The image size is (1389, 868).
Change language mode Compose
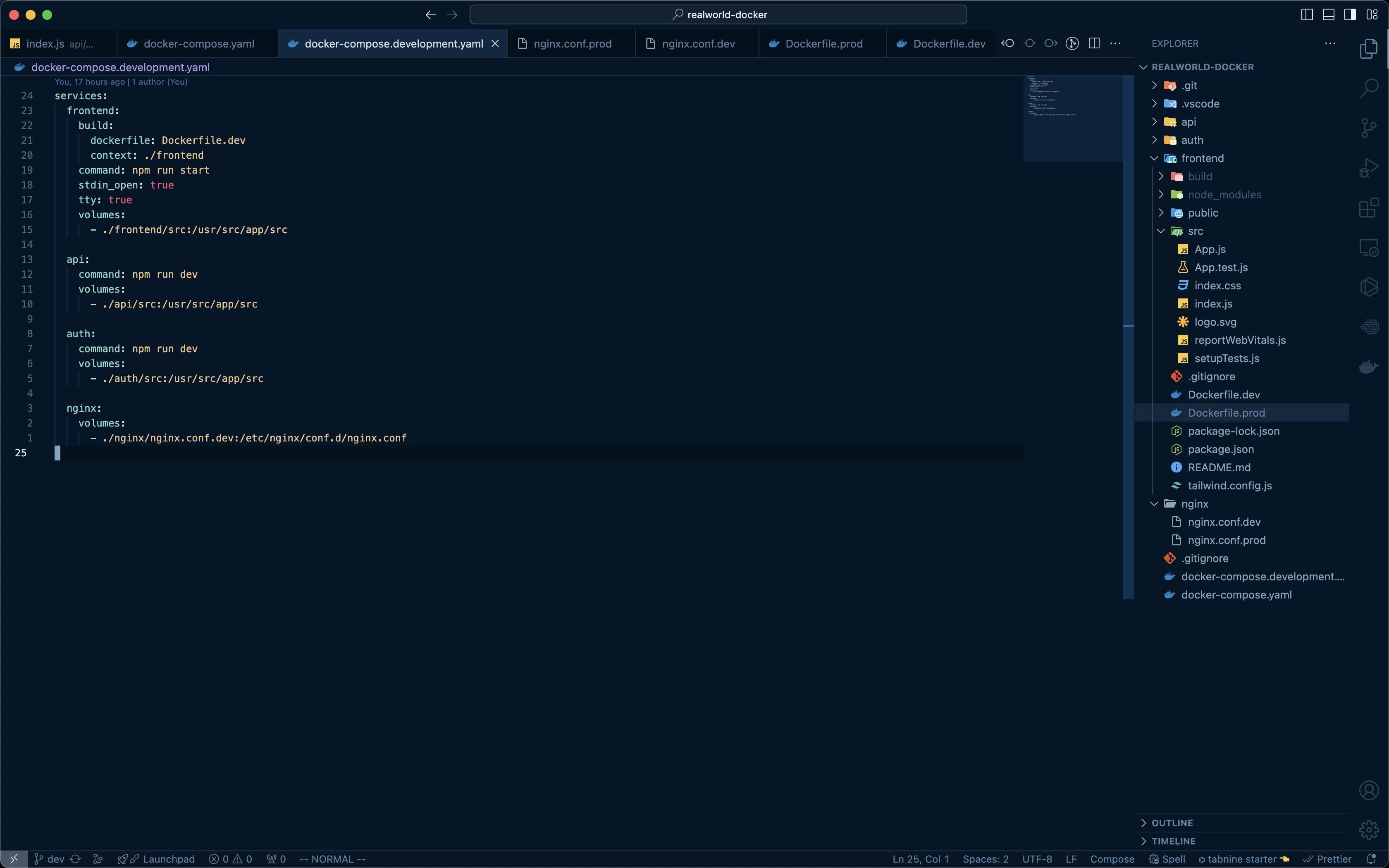pyautogui.click(x=1112, y=859)
